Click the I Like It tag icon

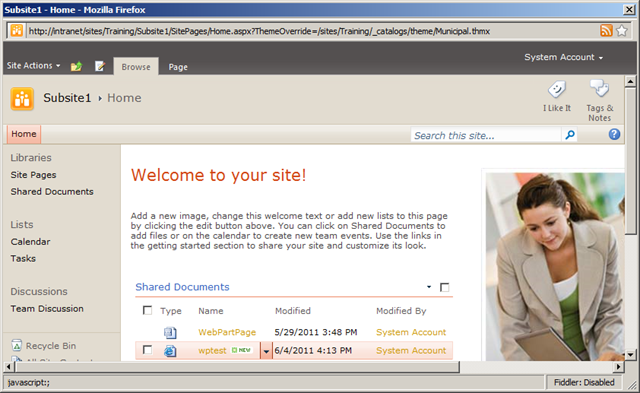click(x=557, y=89)
